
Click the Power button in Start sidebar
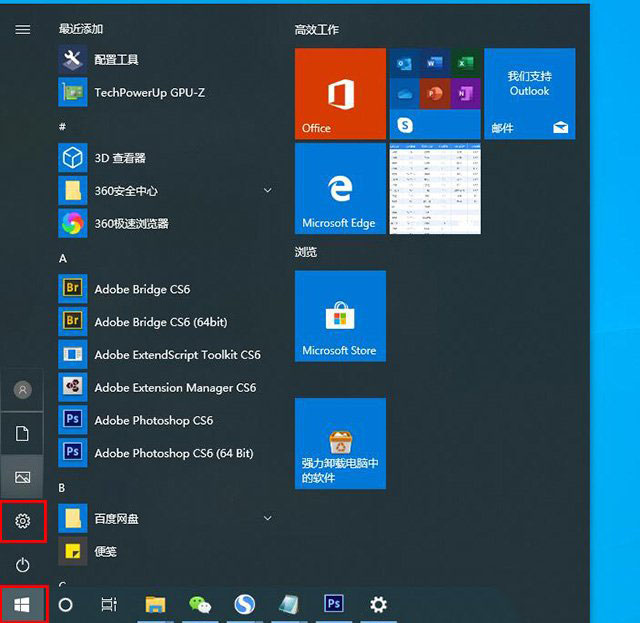click(22, 565)
